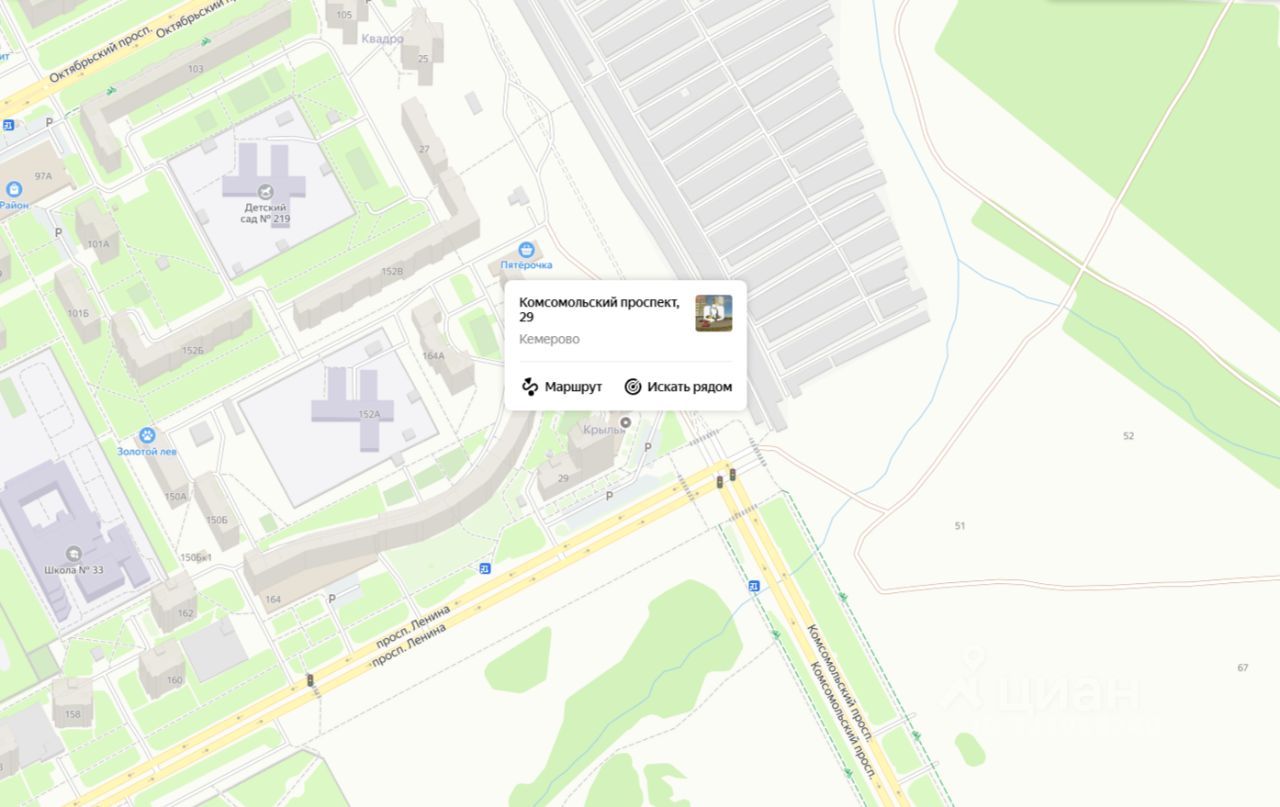Image resolution: width=1280 pixels, height=807 pixels.
Task: Click the Детский сад № 219 icon
Action: coord(264,191)
